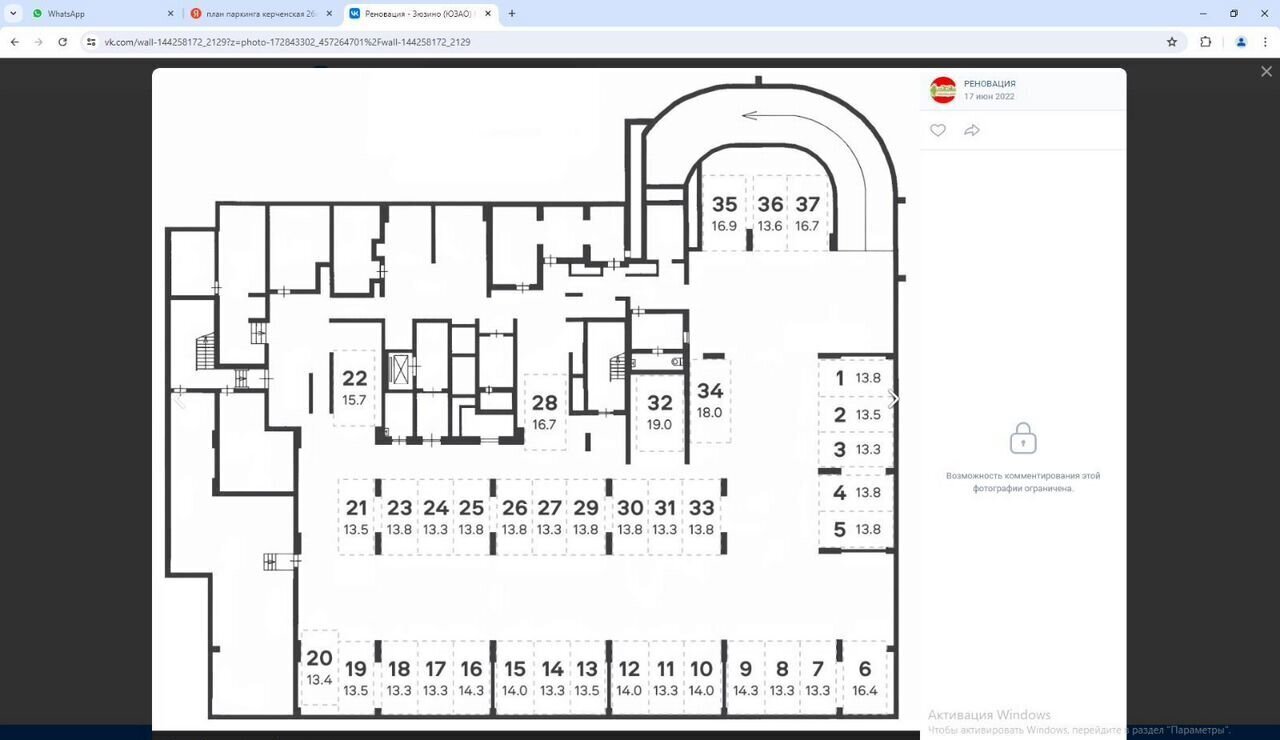
Task: Open the Chrome three-dot menu
Action: [1266, 42]
